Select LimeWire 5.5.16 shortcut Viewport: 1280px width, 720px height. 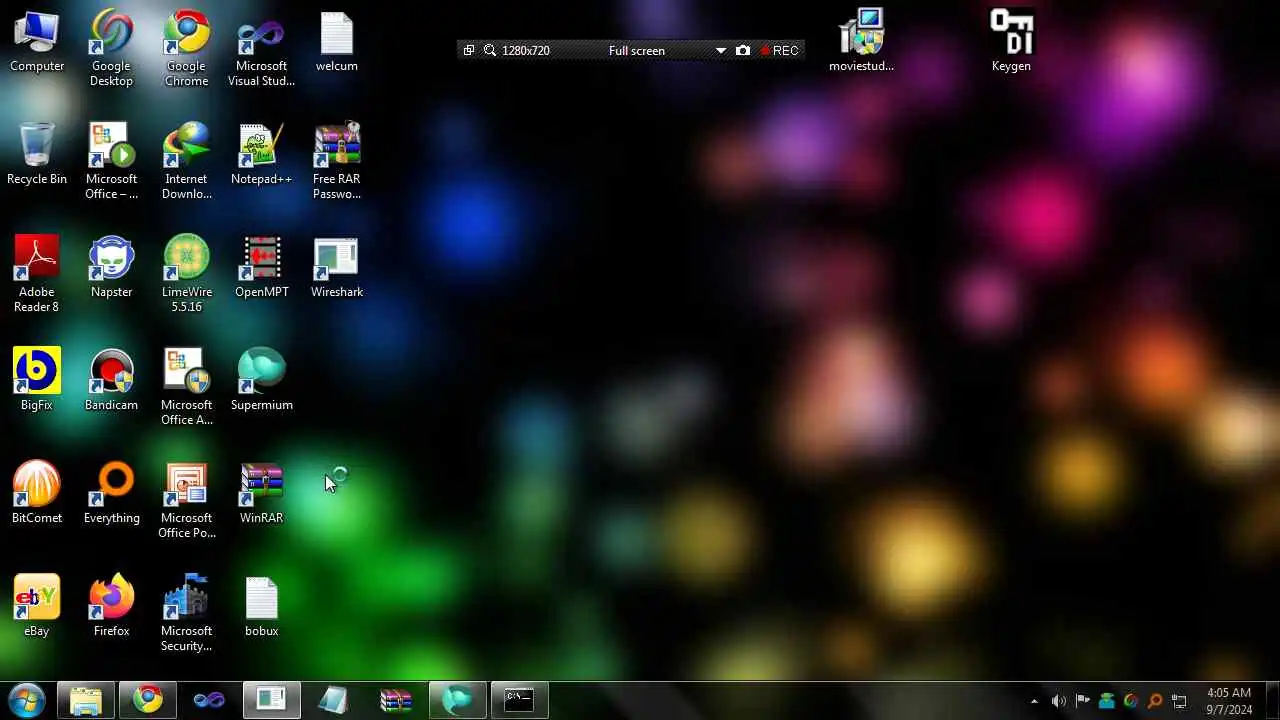[x=187, y=275]
